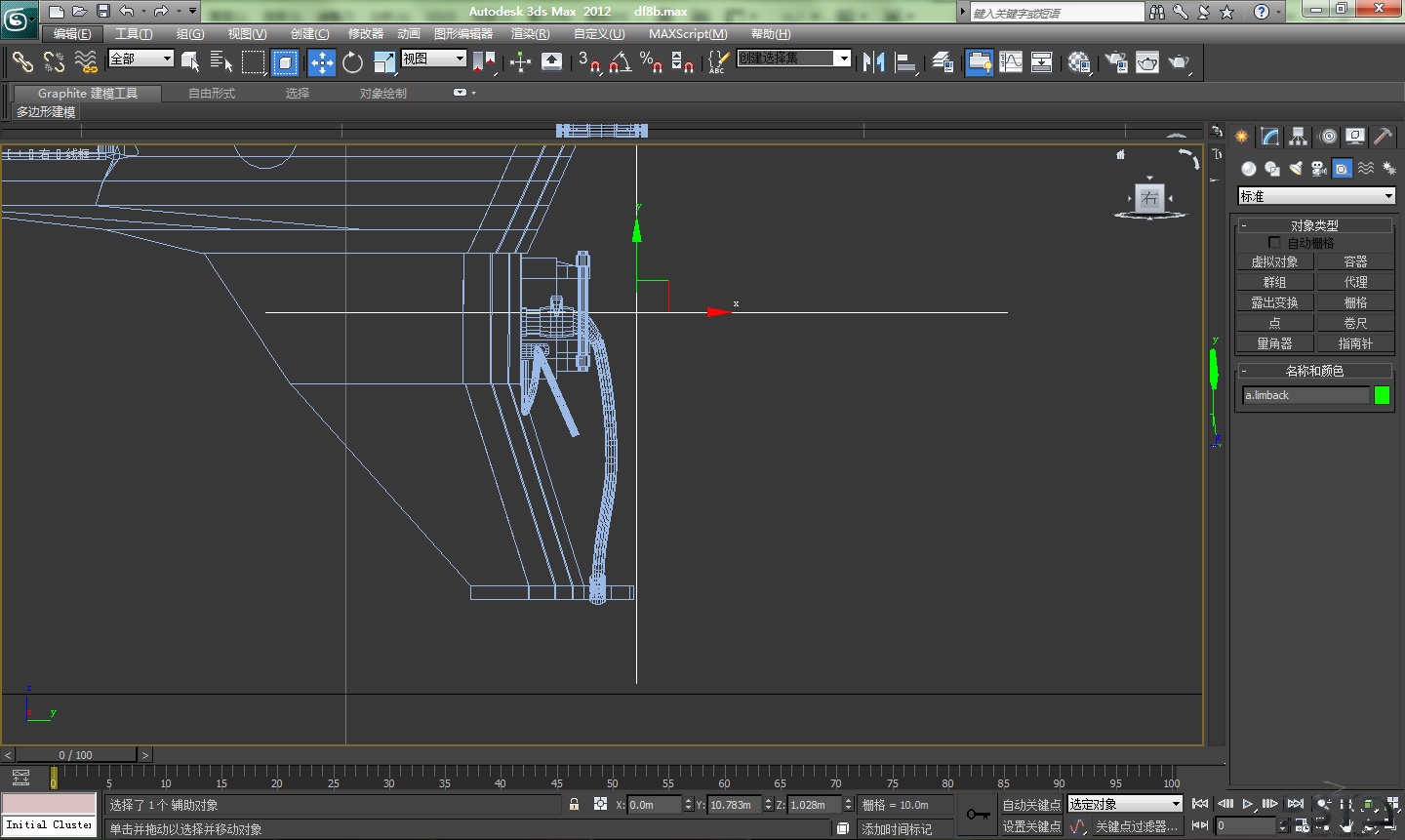Open Select by Name list icon

tap(221, 62)
